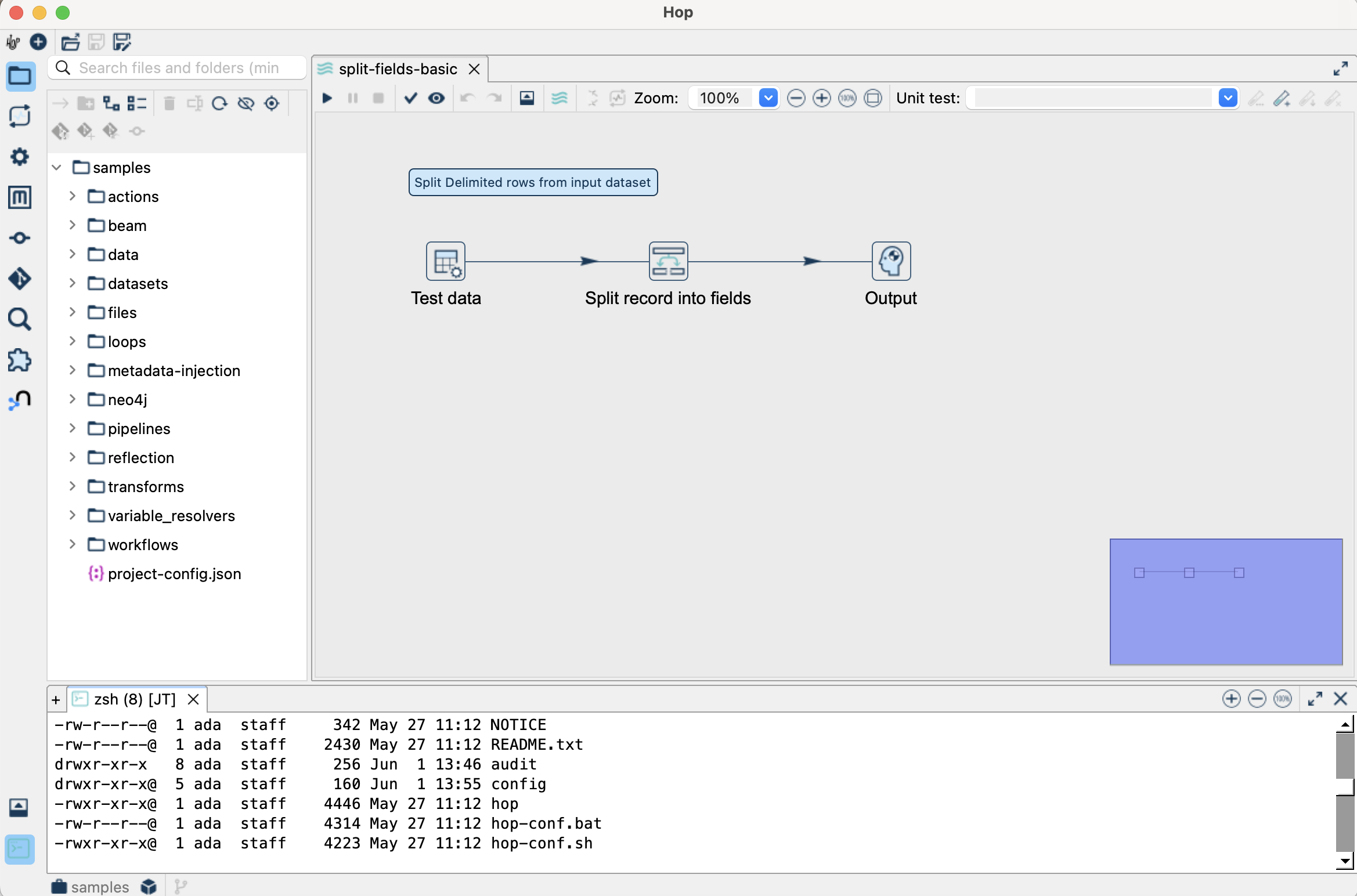This screenshot has width=1357, height=896.
Task: Zoom in with the plus circle icon
Action: (822, 98)
